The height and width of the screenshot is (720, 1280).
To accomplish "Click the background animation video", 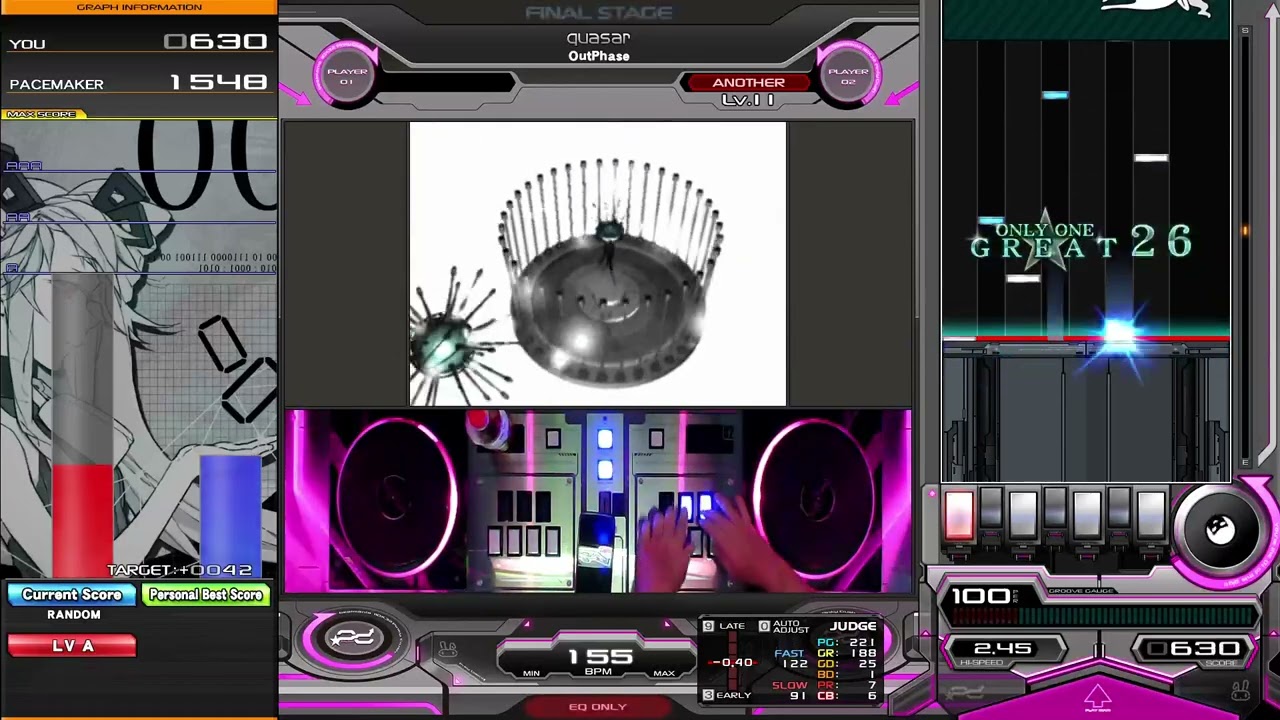I will point(598,264).
